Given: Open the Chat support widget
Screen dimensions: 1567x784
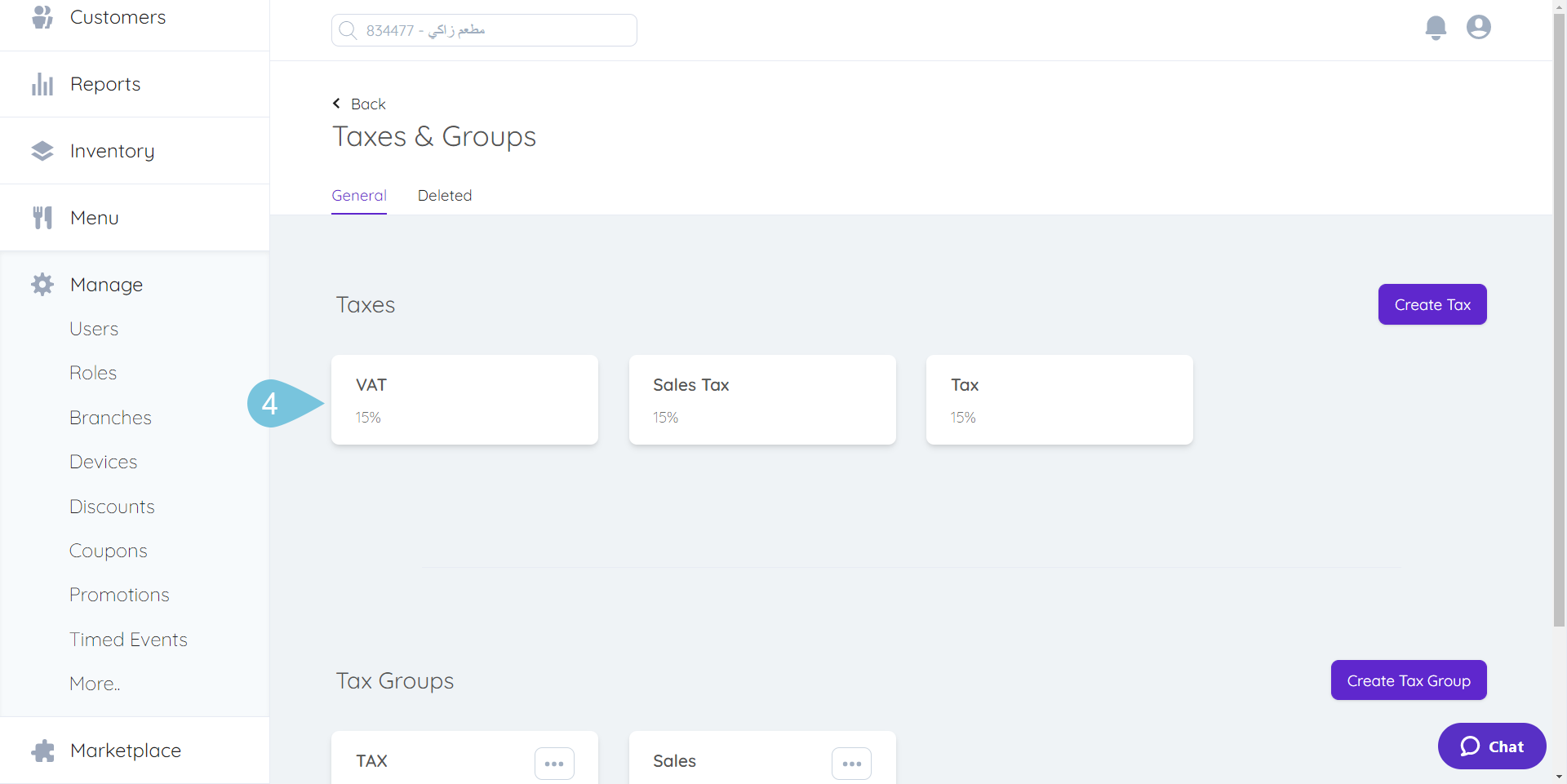Looking at the screenshot, I should click(x=1491, y=746).
